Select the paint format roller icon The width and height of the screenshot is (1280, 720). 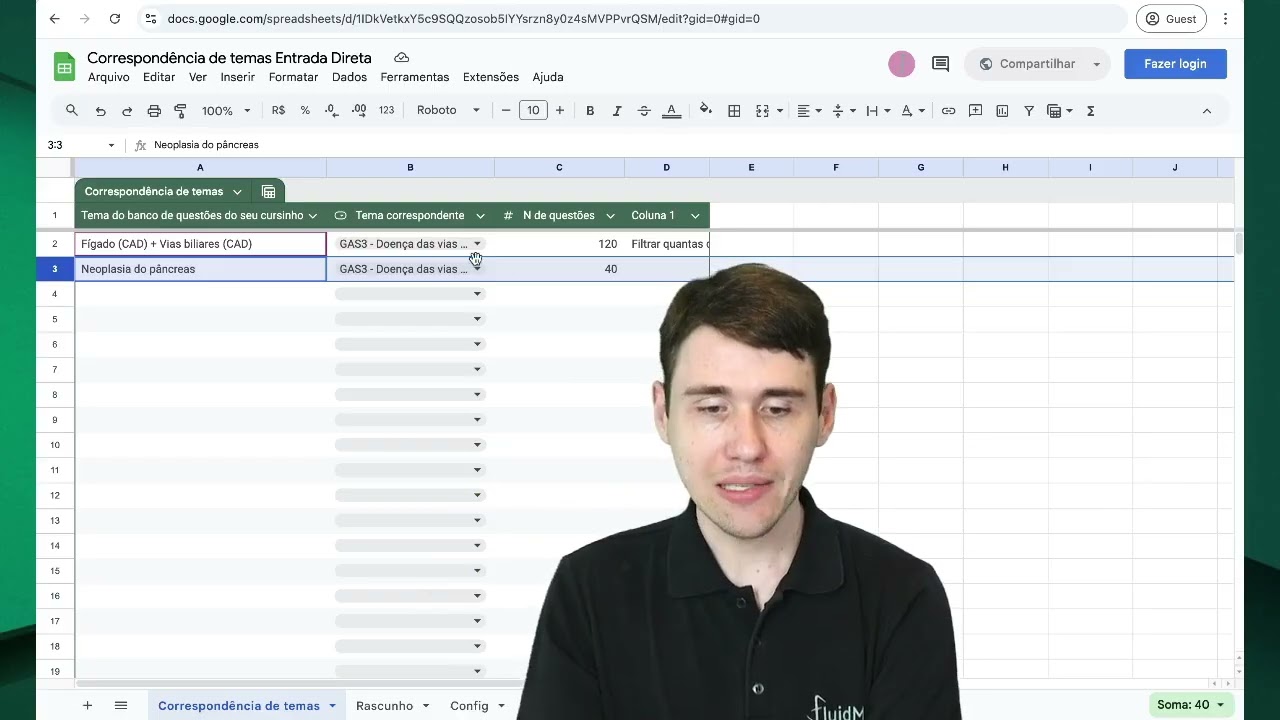tap(180, 111)
